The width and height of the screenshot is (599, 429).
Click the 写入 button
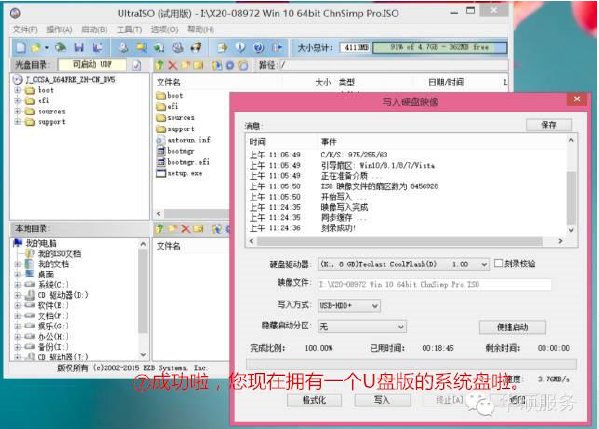click(x=382, y=400)
